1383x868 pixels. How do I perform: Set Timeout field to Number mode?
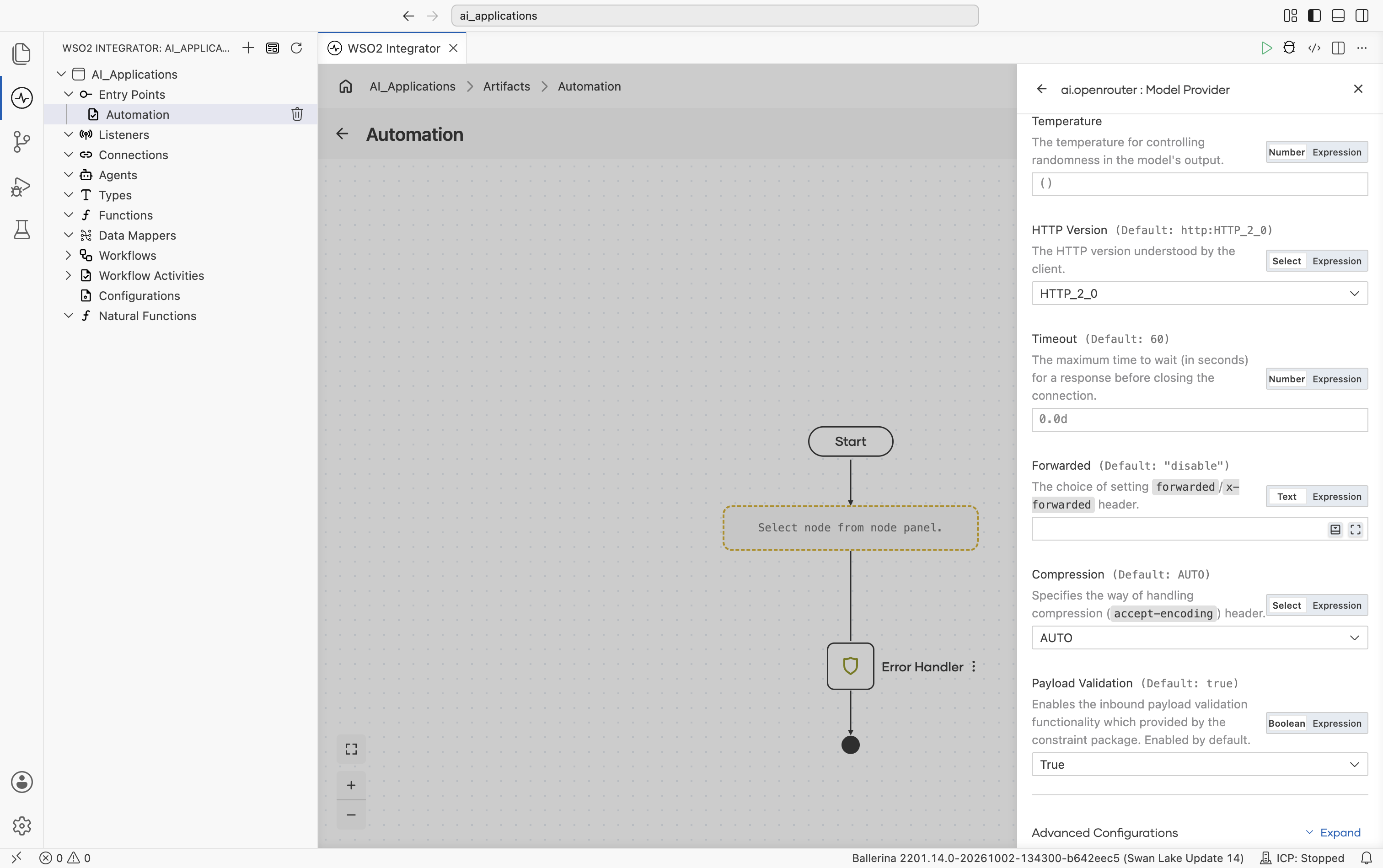click(x=1287, y=379)
